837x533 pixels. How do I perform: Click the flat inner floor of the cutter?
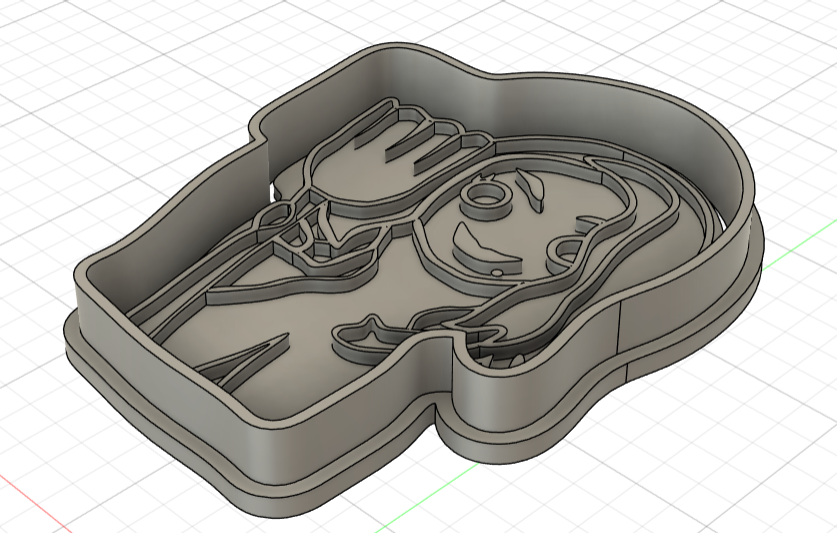290,300
